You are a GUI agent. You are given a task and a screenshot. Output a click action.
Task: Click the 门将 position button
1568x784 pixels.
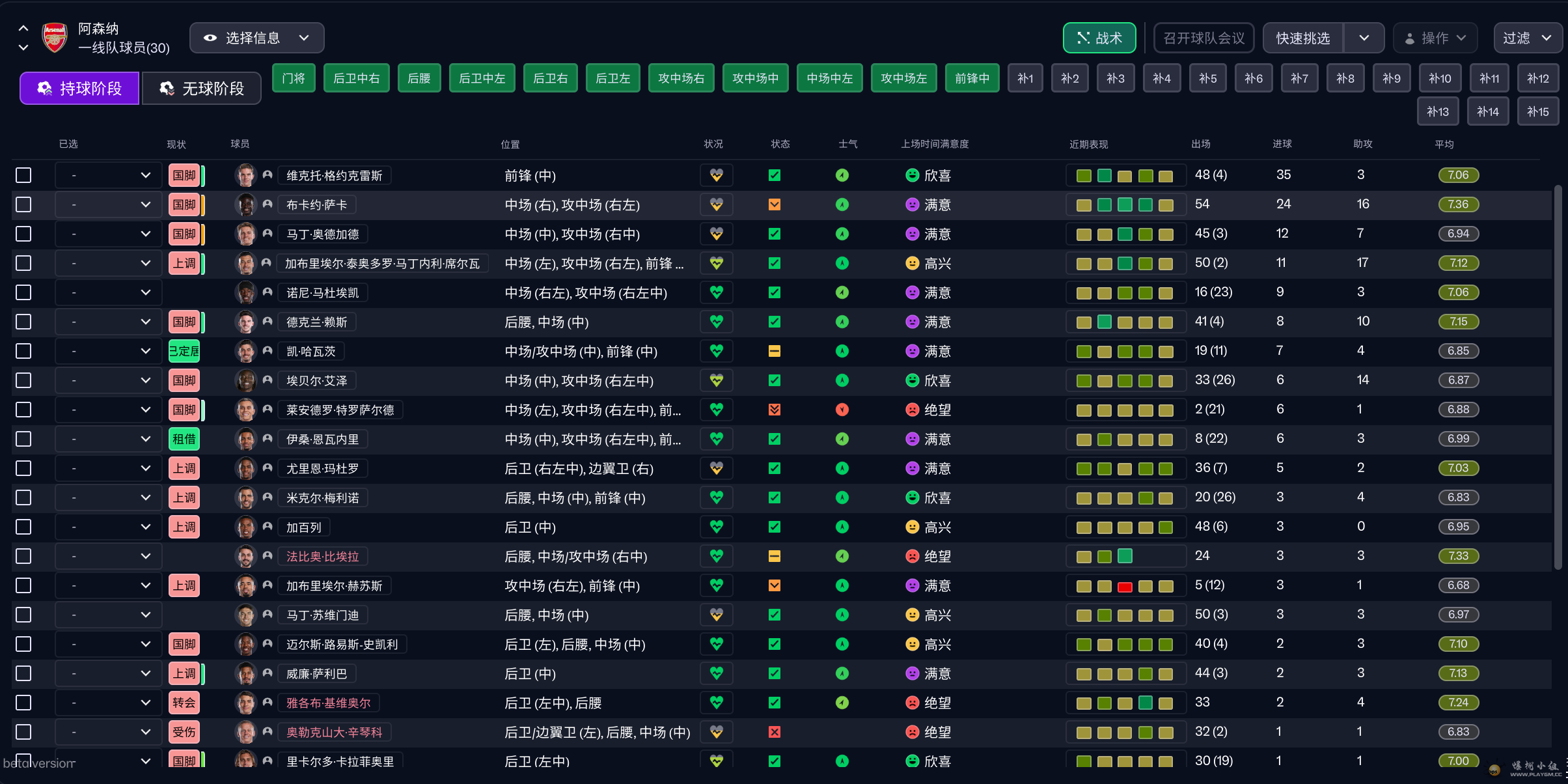(x=294, y=78)
